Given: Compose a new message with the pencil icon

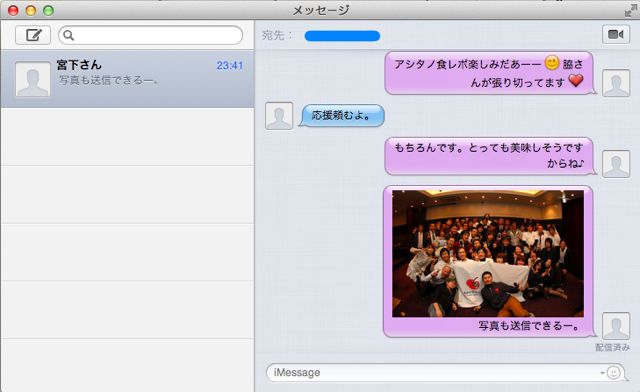Looking at the screenshot, I should (33, 35).
